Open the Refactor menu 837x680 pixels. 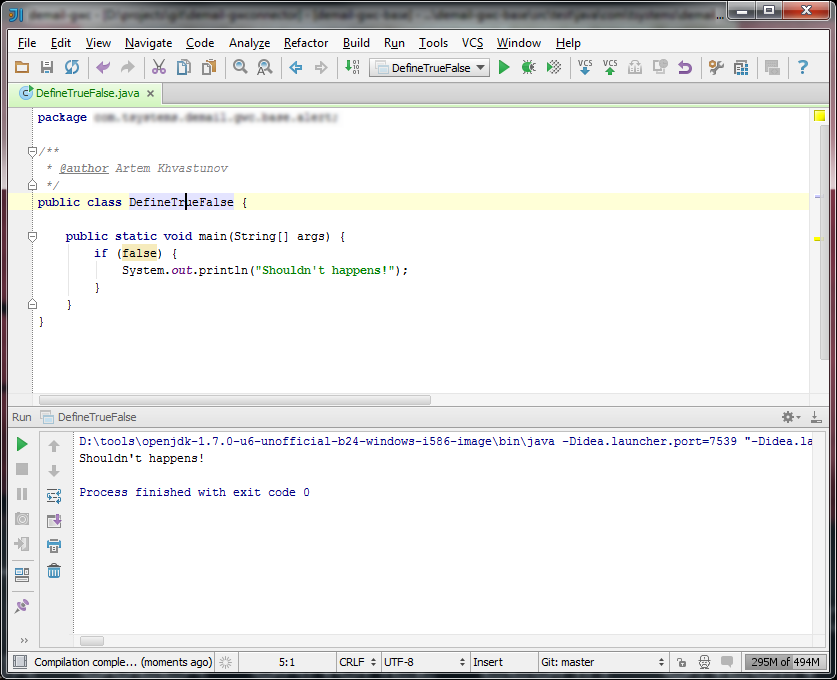(306, 43)
